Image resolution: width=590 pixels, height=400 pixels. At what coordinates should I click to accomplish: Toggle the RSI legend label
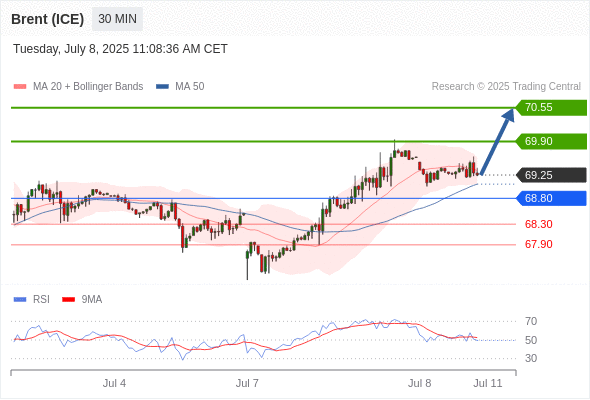[41, 300]
